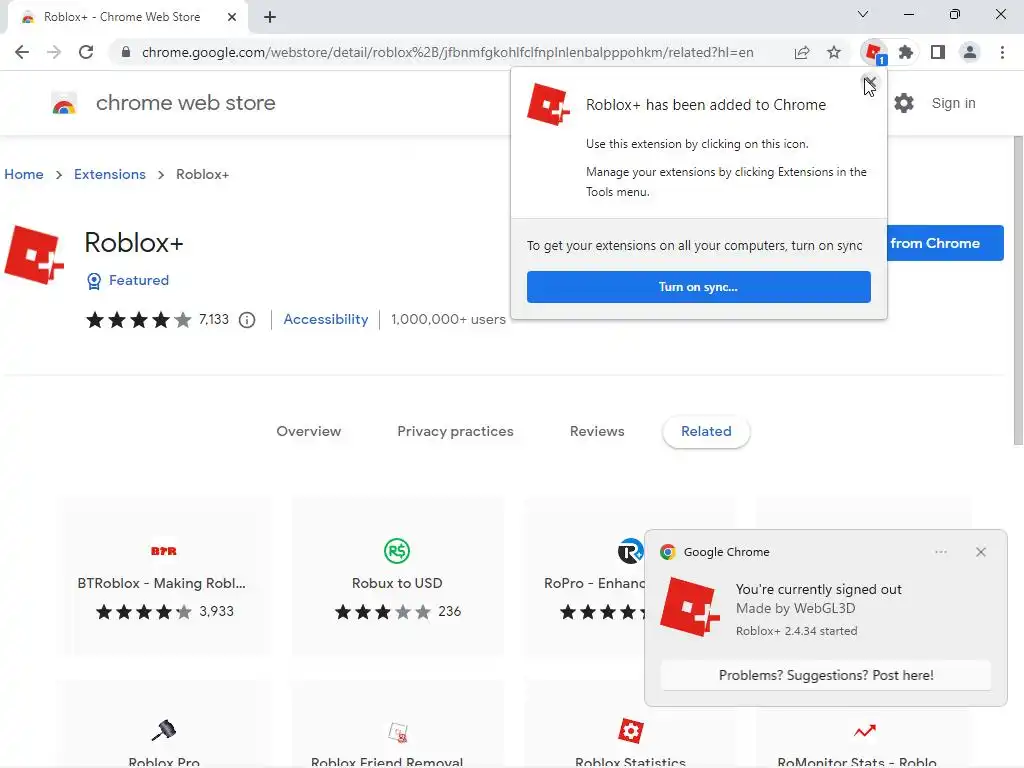Select the Related tab
The height and width of the screenshot is (768, 1024).
(706, 431)
